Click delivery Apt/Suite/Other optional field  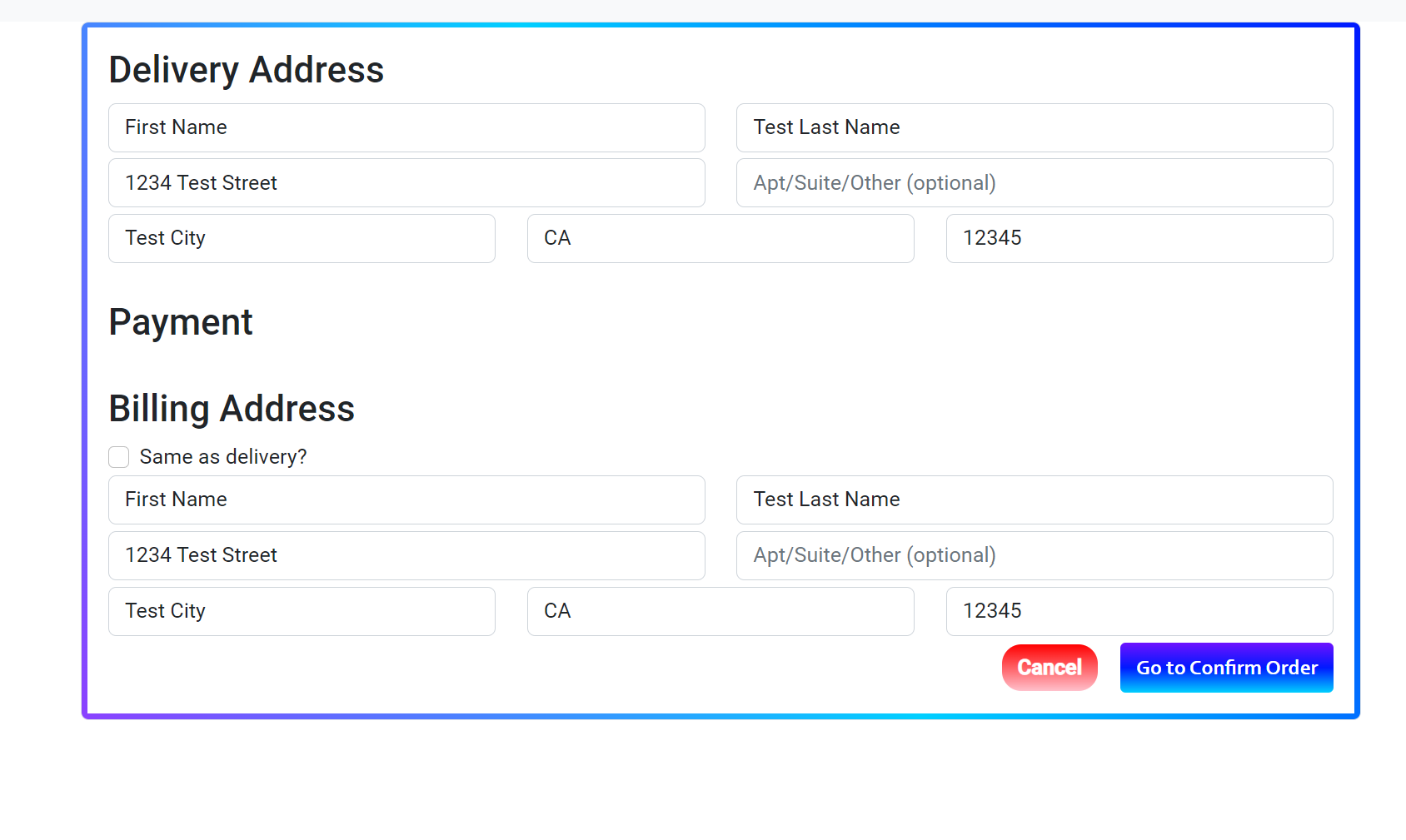[1035, 183]
